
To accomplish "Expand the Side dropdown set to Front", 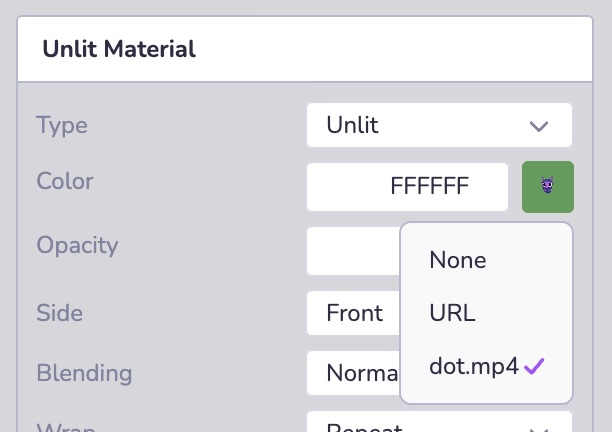I will click(353, 313).
